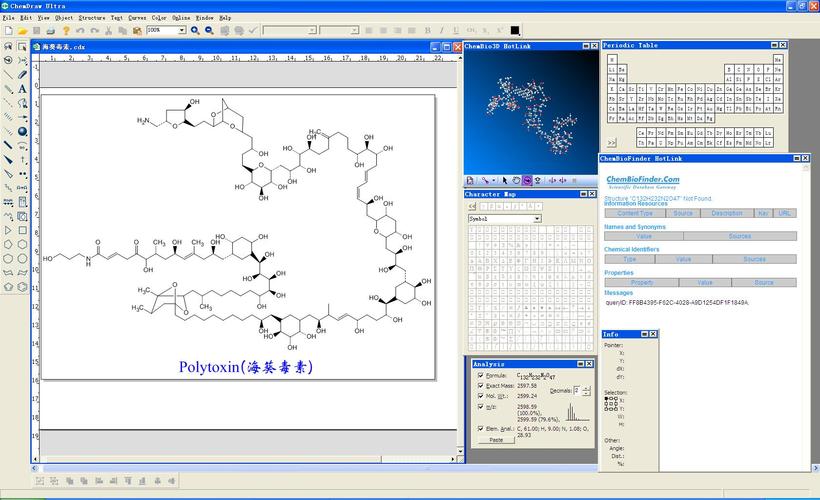Click the document vertical scrollbar down arrow
Viewport: 820px width, 500px height.
(460, 451)
